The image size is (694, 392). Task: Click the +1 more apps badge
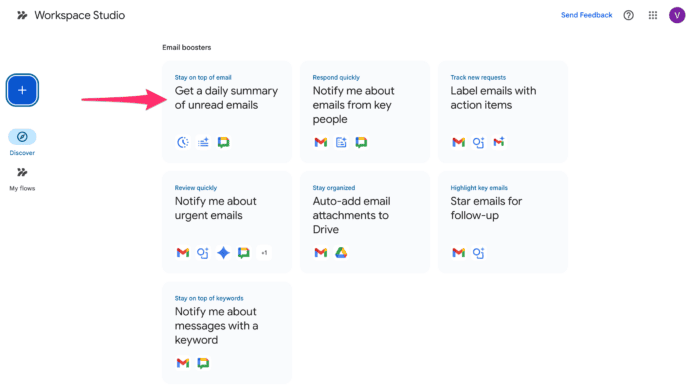[x=264, y=253]
